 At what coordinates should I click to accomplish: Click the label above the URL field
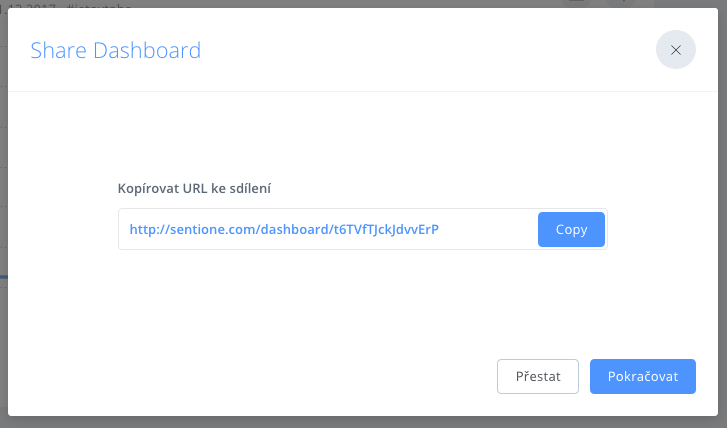196,188
